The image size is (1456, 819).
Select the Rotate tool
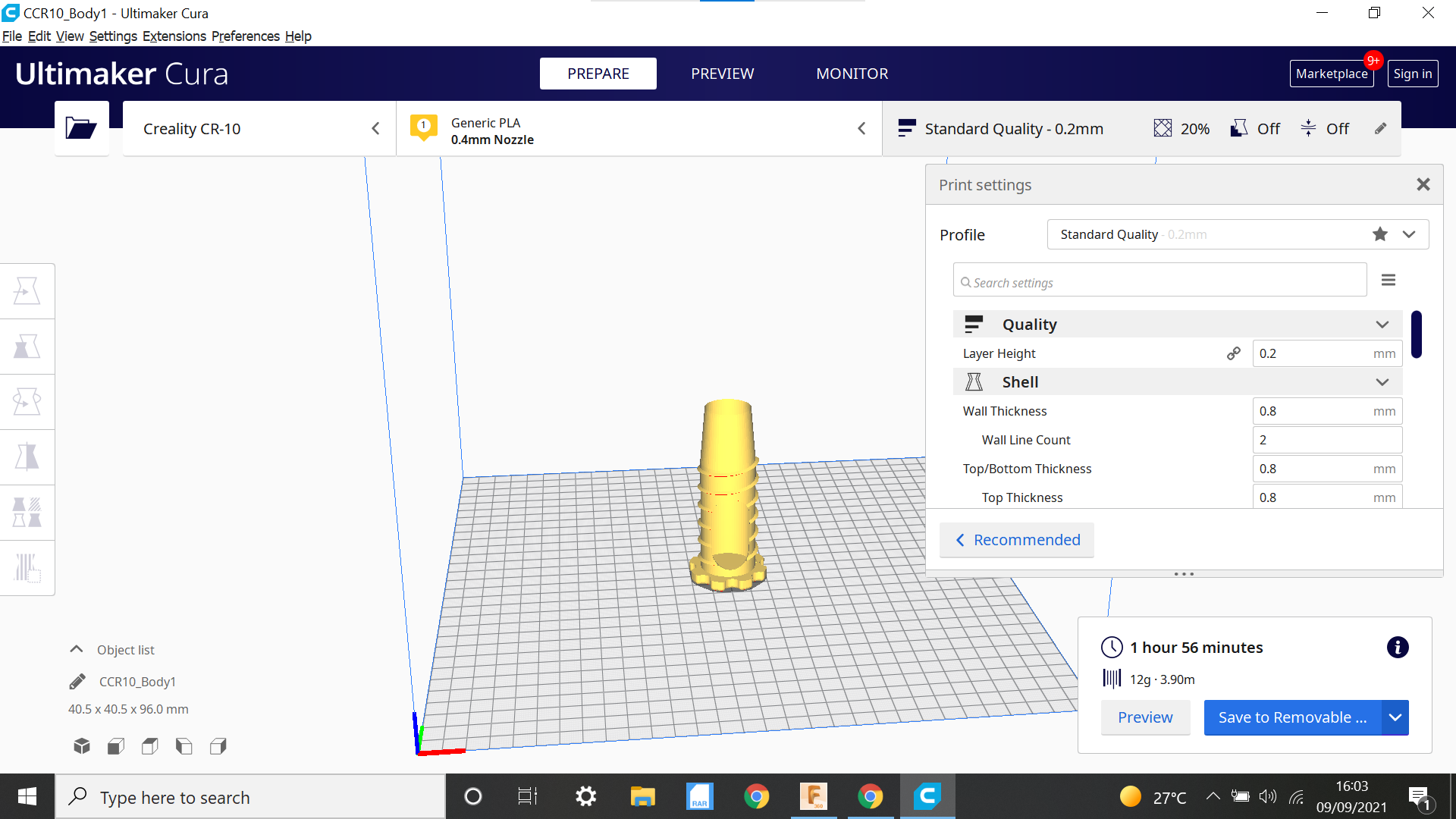pyautogui.click(x=27, y=402)
